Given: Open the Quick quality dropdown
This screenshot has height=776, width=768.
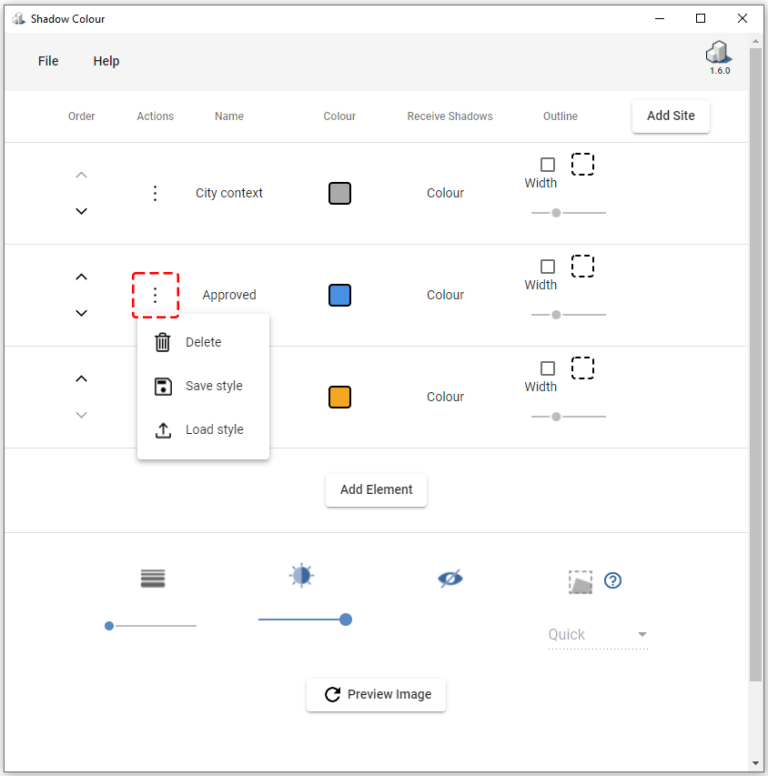Looking at the screenshot, I should [x=598, y=634].
